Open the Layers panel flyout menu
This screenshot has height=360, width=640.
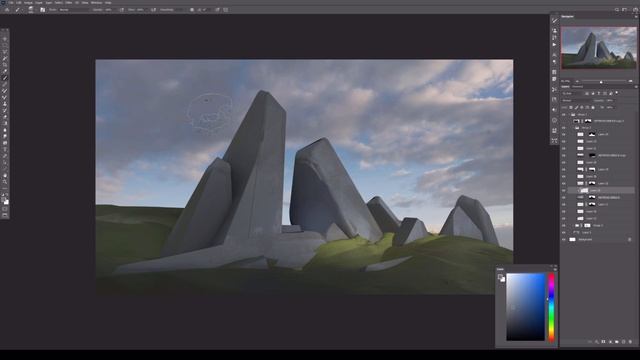pyautogui.click(x=636, y=87)
